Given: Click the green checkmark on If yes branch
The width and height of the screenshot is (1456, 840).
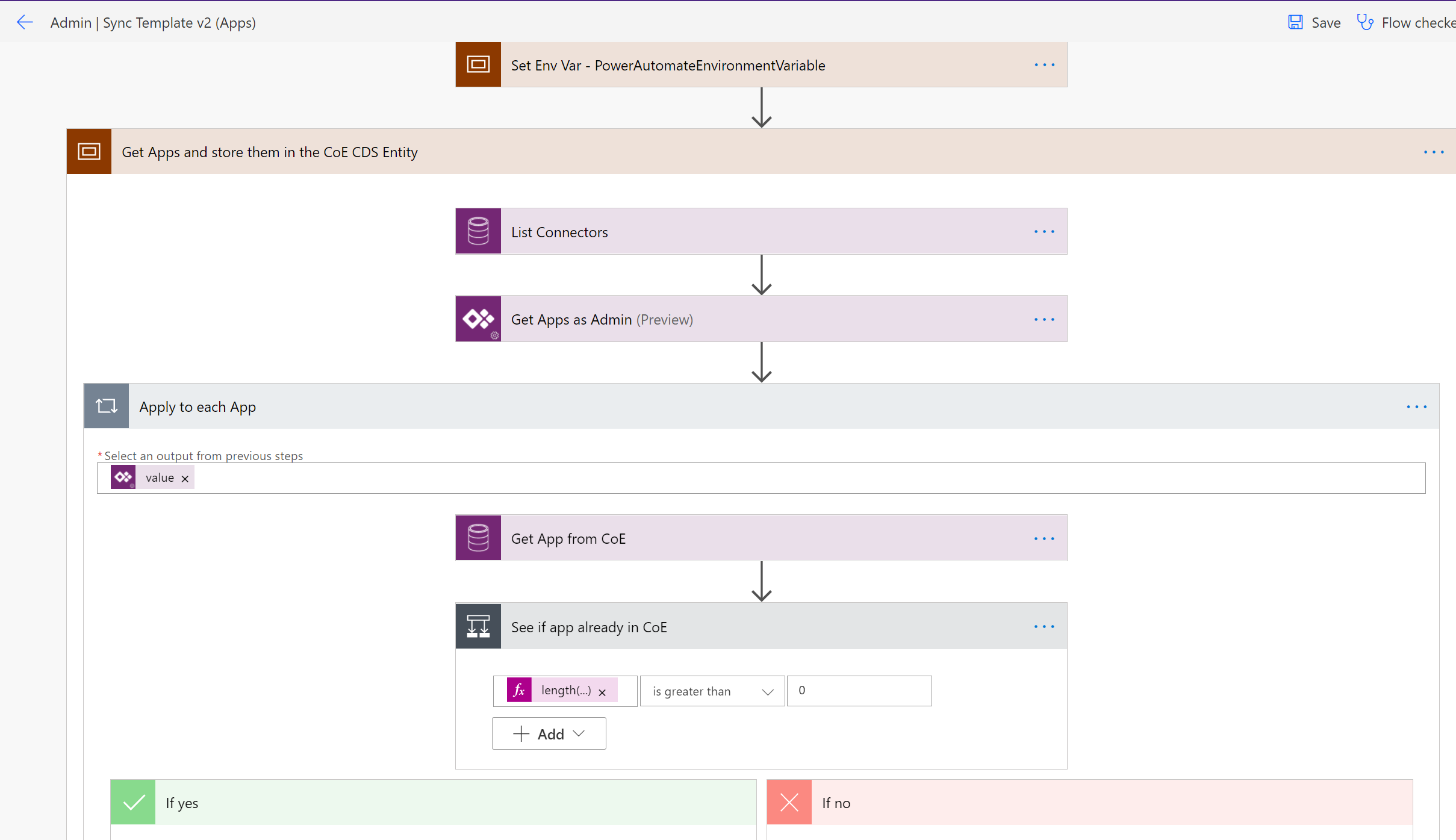Looking at the screenshot, I should 132,801.
